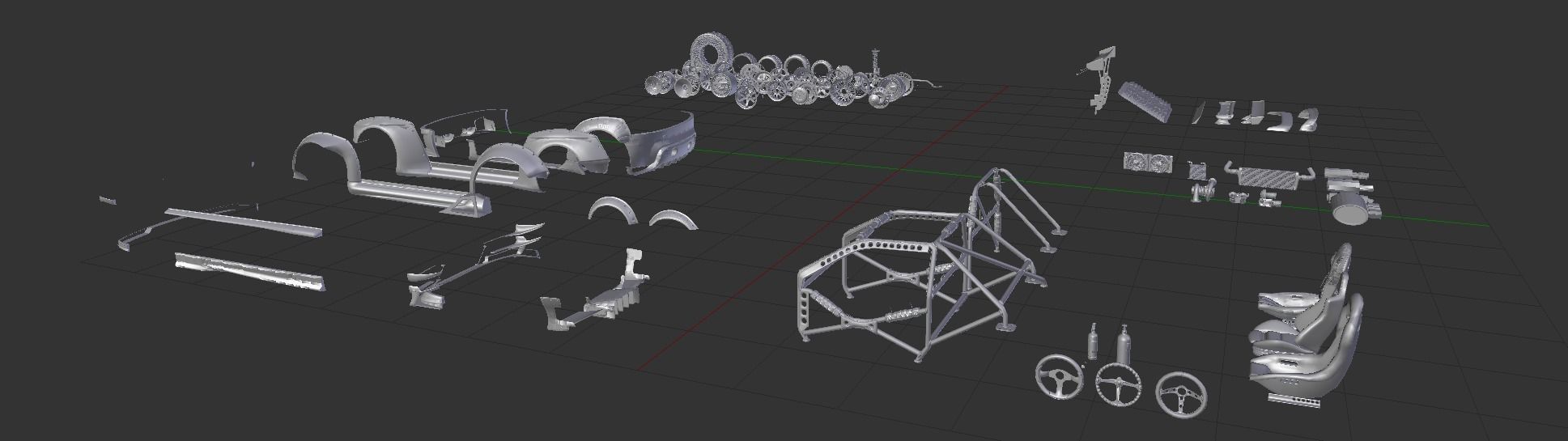Select the middle steering wheel
1568x441 pixels.
[1120, 384]
